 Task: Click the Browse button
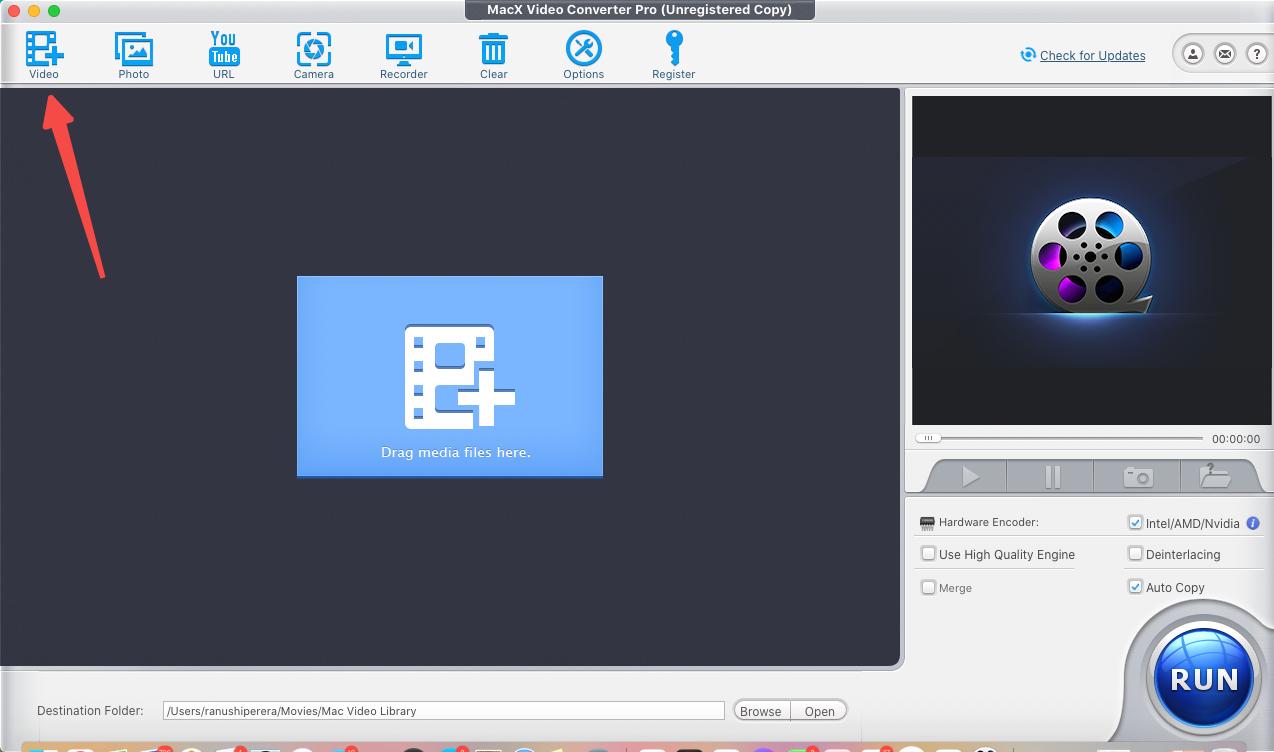point(761,711)
